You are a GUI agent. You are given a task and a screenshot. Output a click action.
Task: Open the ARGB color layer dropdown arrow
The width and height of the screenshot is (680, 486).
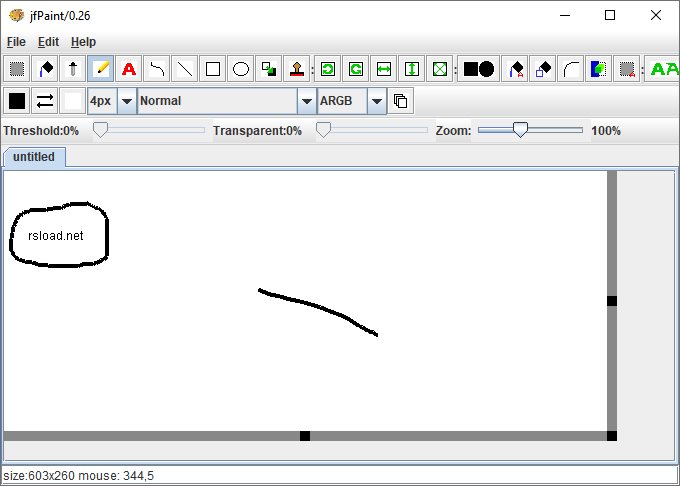coord(377,101)
